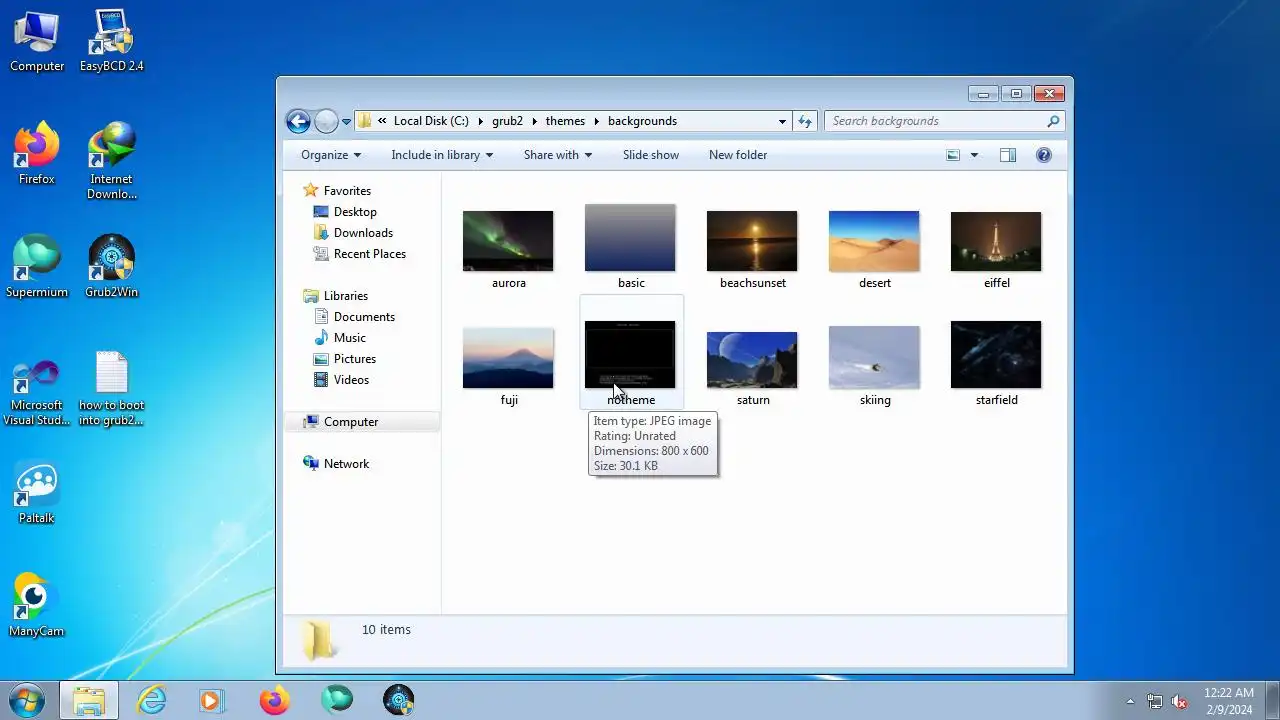Click the backgrounds breadcrumb segment
Viewport: 1280px width, 720px height.
point(642,121)
